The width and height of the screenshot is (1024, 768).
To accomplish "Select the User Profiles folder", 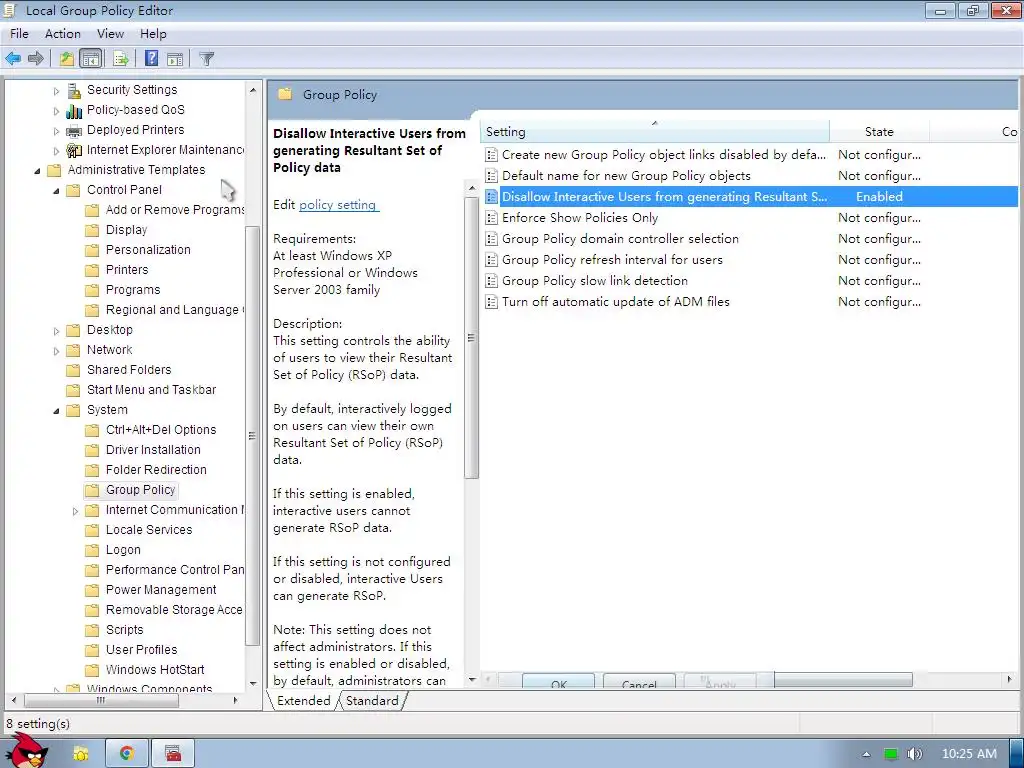I will [142, 650].
